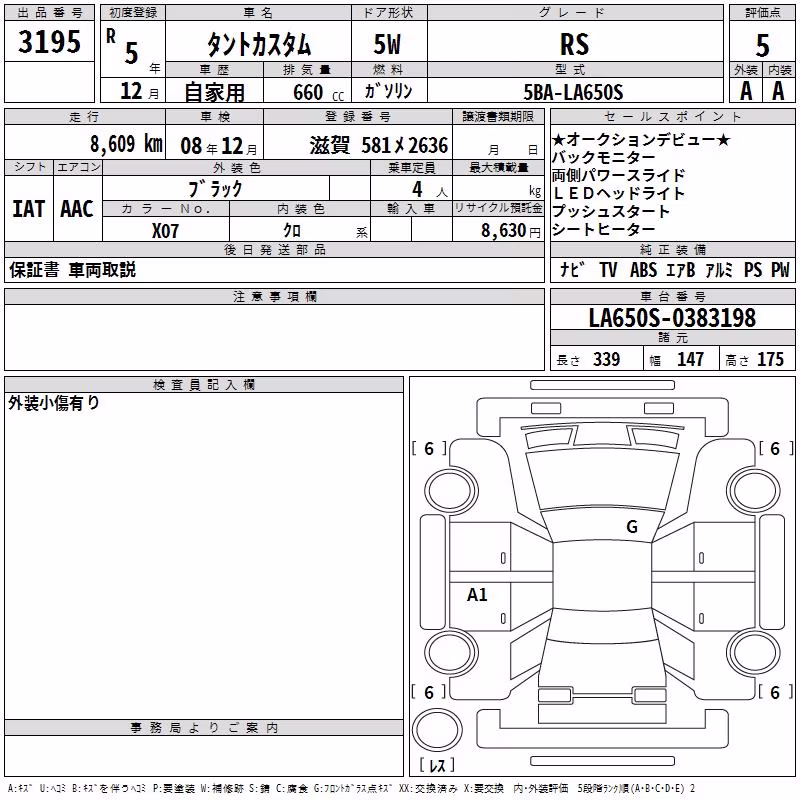Viewport: 800px width, 800px height.
Task: Click the 検査員記入欄 header
Action: coord(204,385)
